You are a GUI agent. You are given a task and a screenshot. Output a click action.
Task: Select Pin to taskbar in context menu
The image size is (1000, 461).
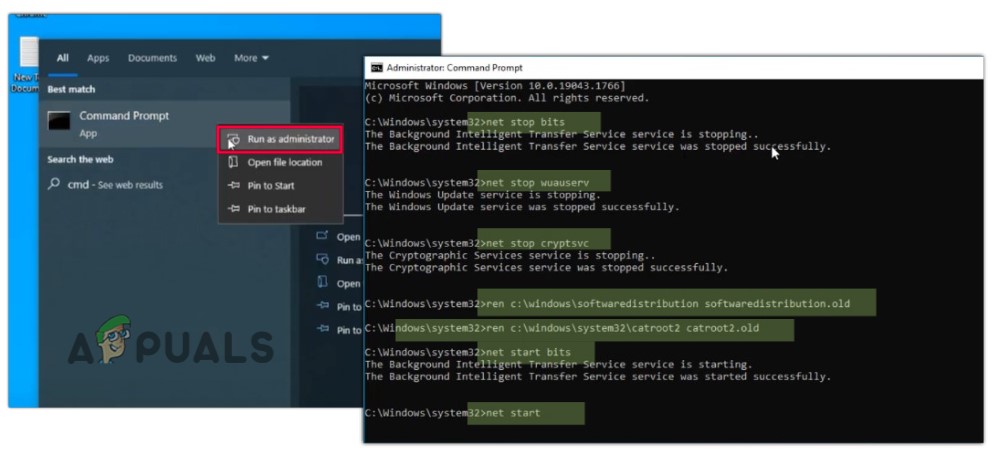point(280,209)
